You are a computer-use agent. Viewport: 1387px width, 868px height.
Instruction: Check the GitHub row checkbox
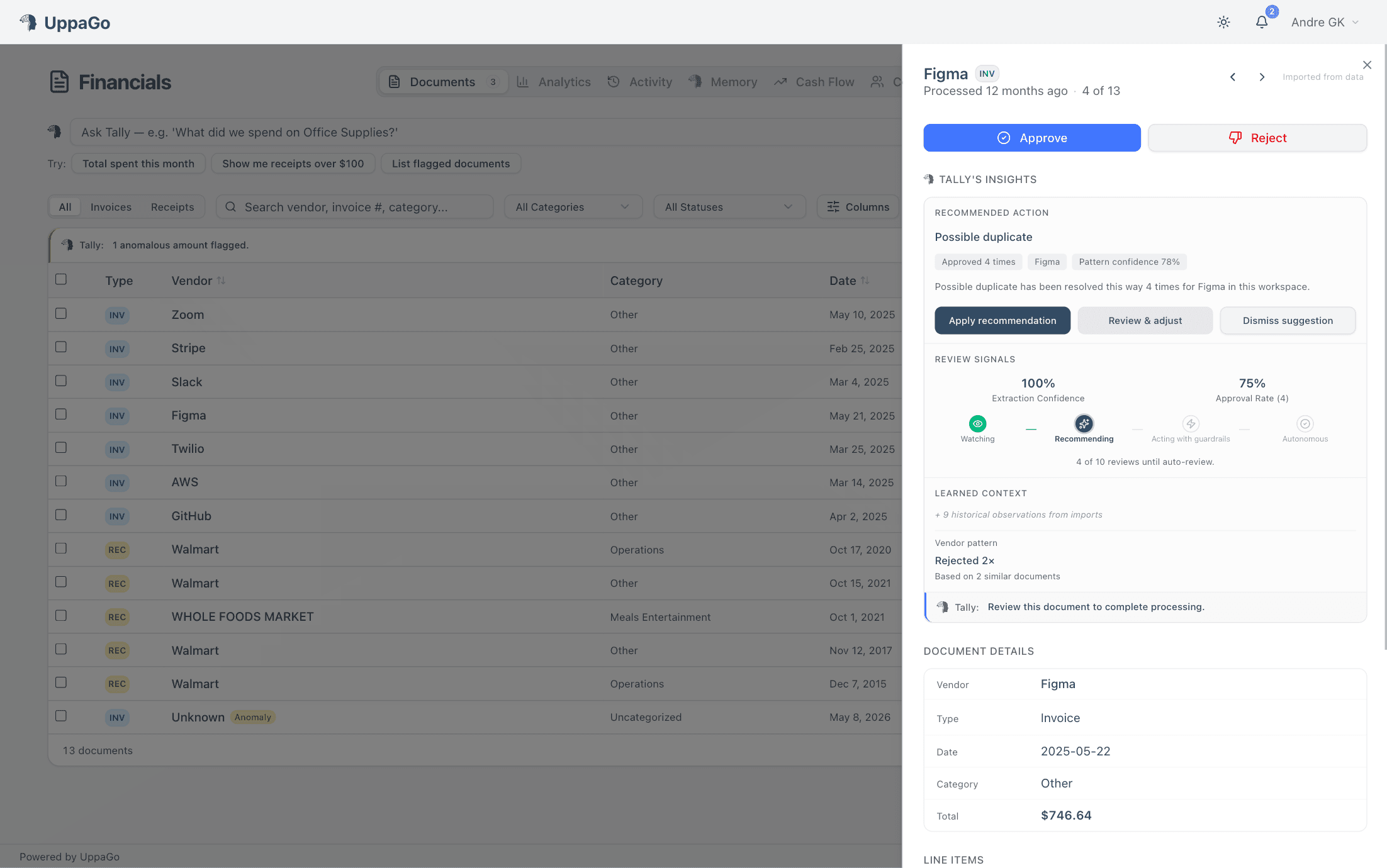click(61, 515)
